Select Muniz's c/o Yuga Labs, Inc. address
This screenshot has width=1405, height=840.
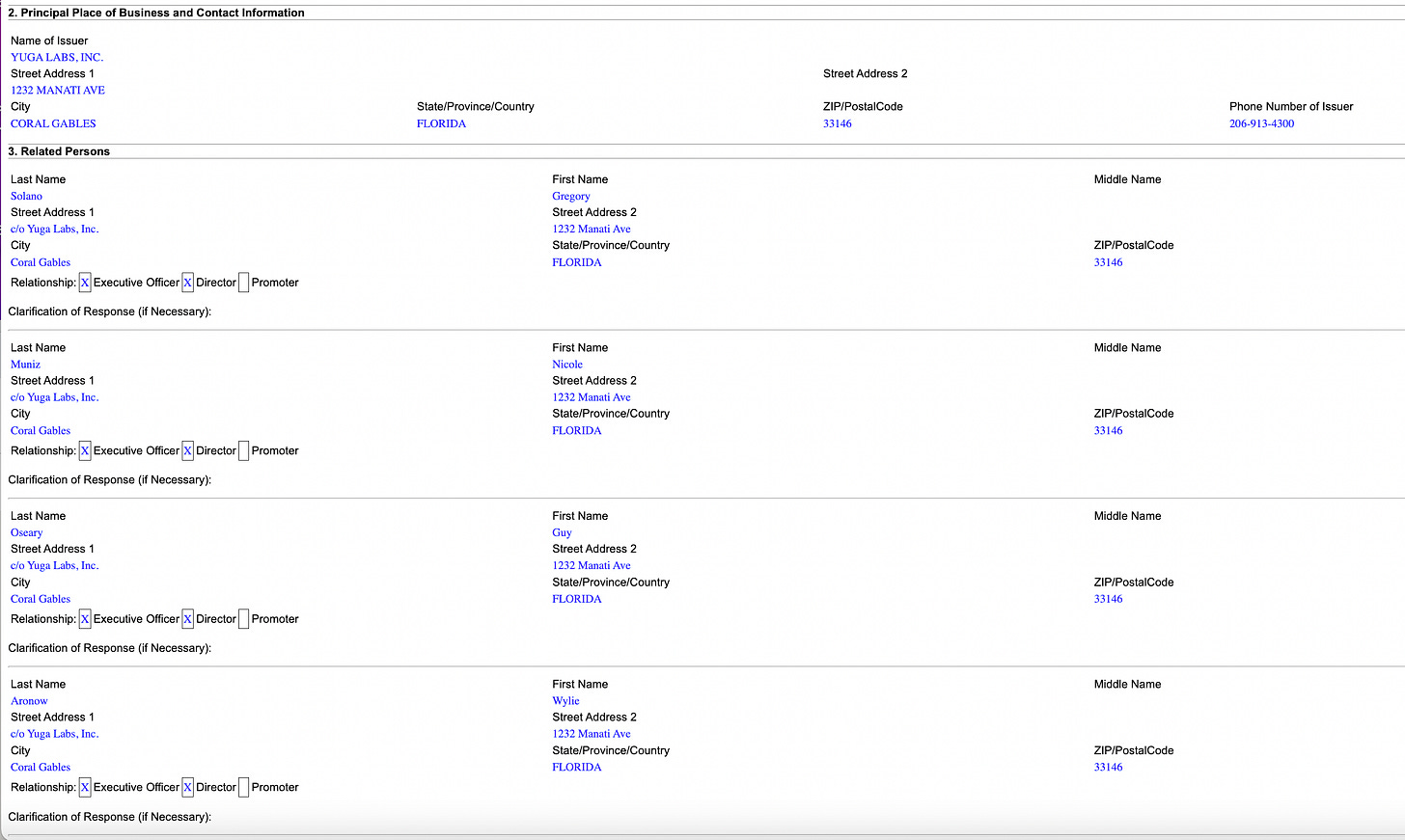[55, 397]
